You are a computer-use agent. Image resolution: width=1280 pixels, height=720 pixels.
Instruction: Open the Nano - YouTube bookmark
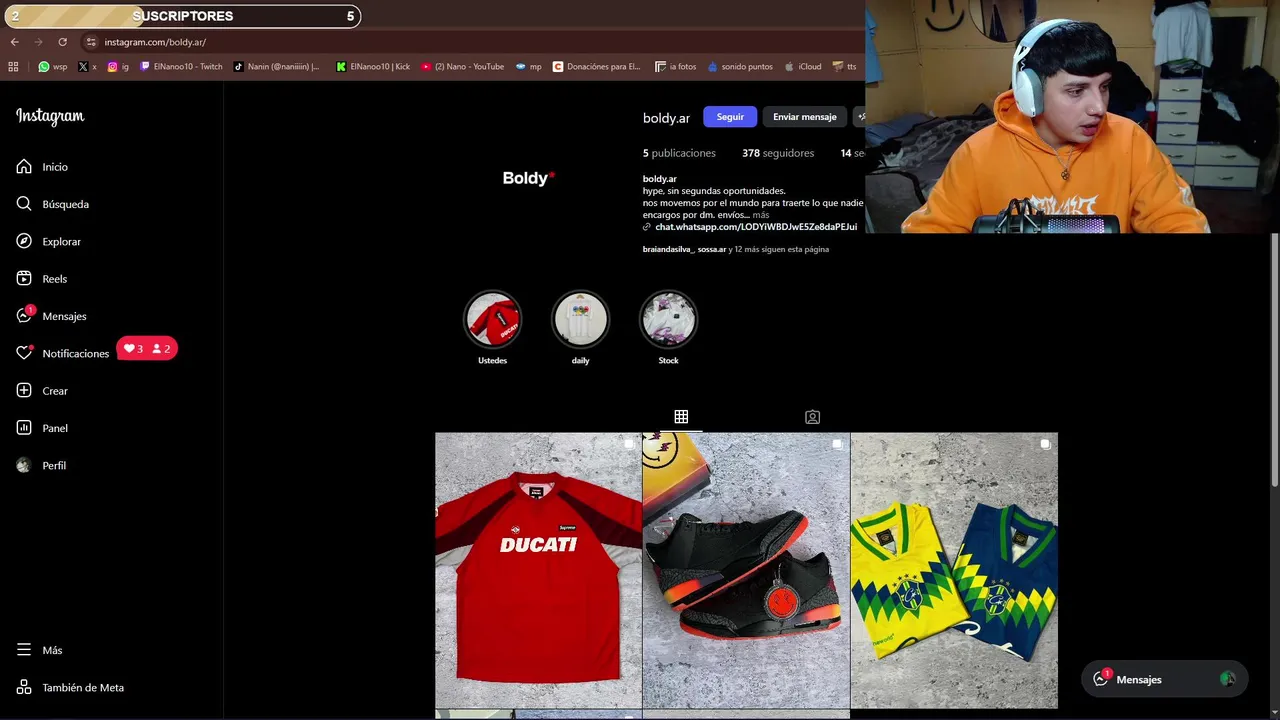[x=462, y=67]
